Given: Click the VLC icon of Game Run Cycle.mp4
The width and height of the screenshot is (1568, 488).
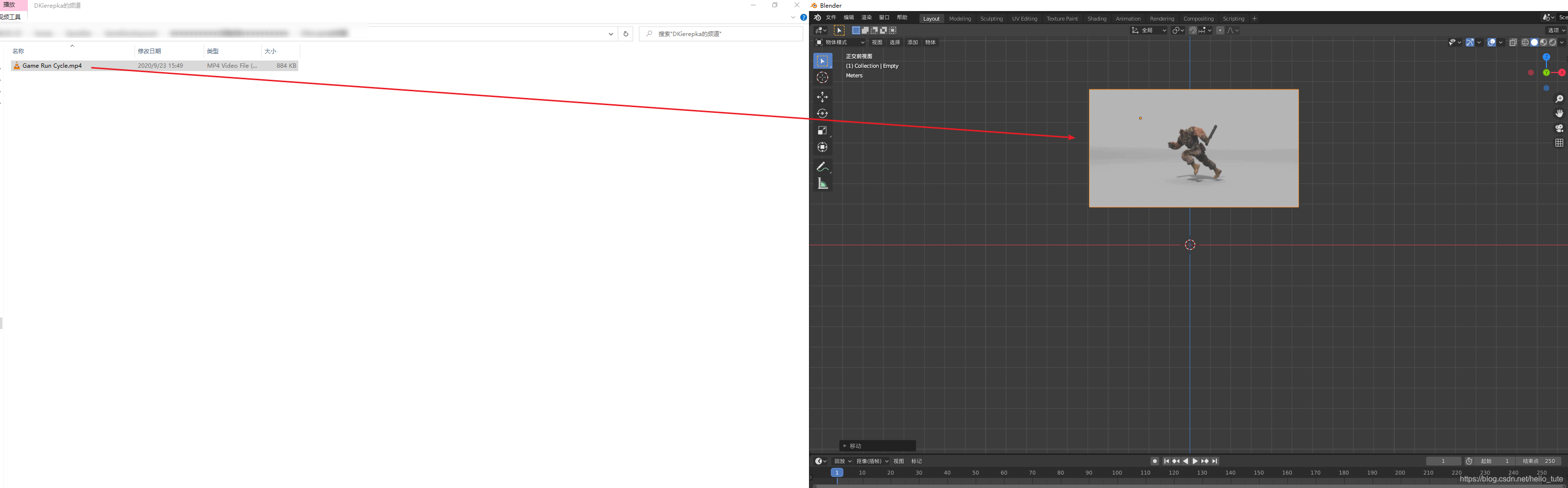Looking at the screenshot, I should [x=17, y=66].
